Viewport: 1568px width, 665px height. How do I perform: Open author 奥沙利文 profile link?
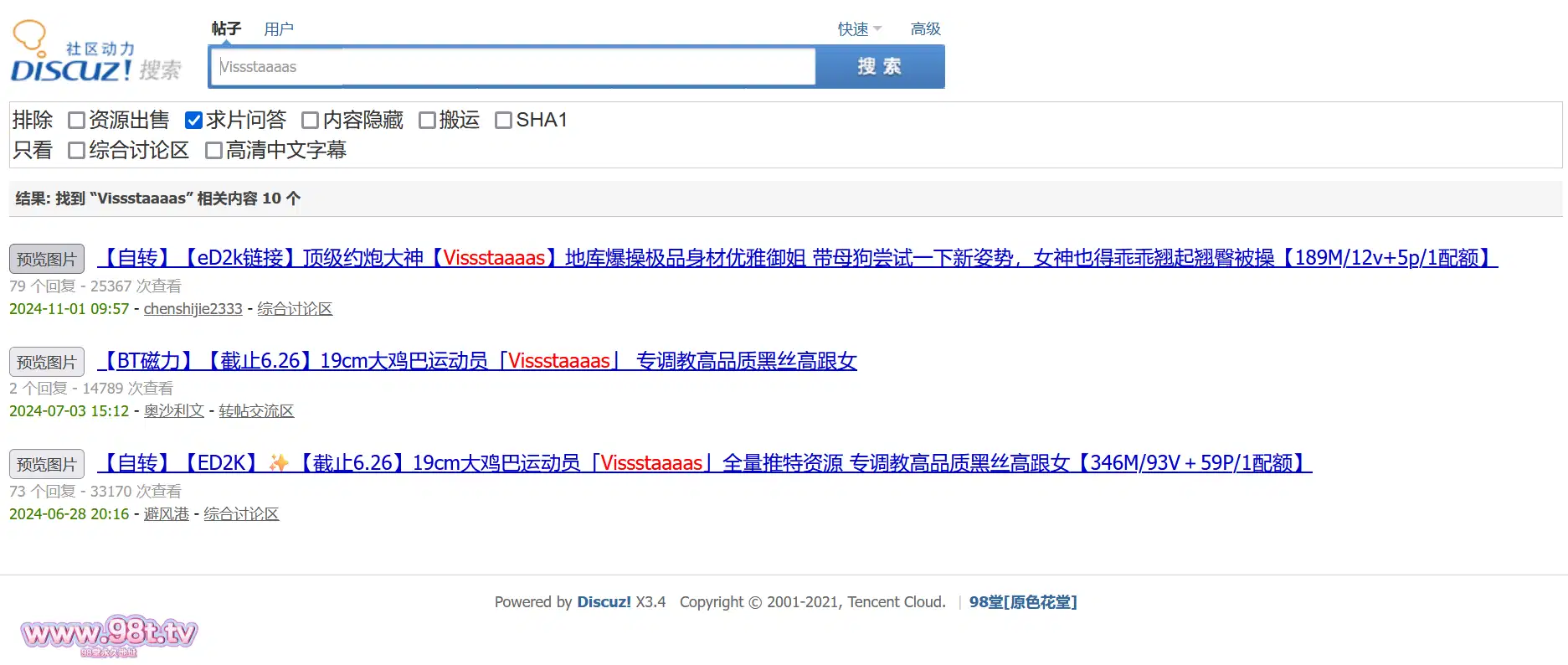pos(174,411)
